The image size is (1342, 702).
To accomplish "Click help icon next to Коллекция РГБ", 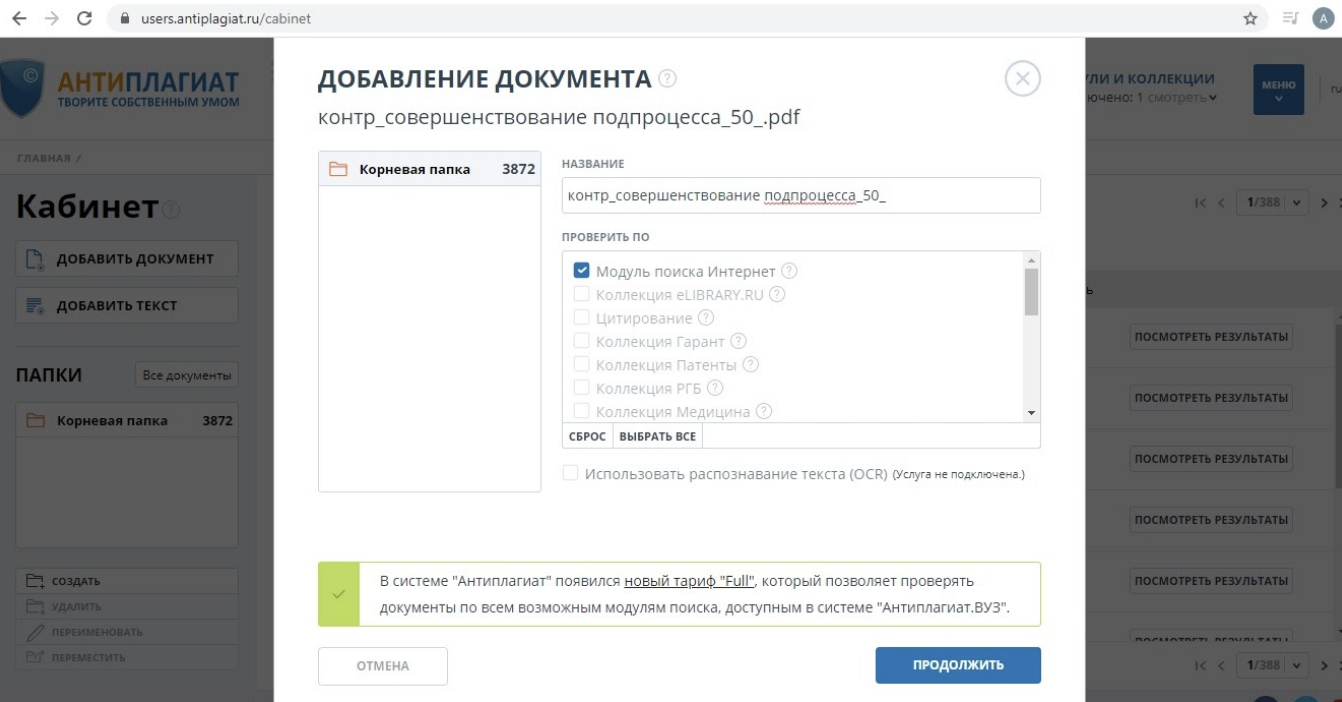I will pos(715,388).
